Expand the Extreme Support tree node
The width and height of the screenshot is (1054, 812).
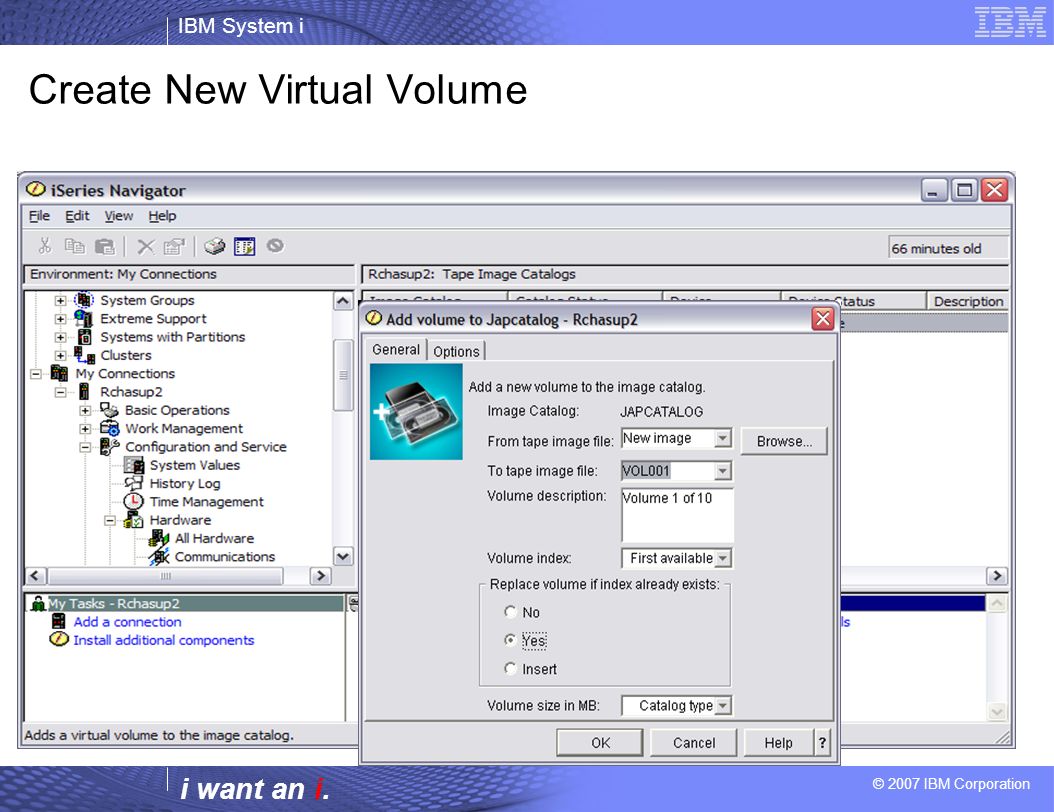pyautogui.click(x=60, y=319)
